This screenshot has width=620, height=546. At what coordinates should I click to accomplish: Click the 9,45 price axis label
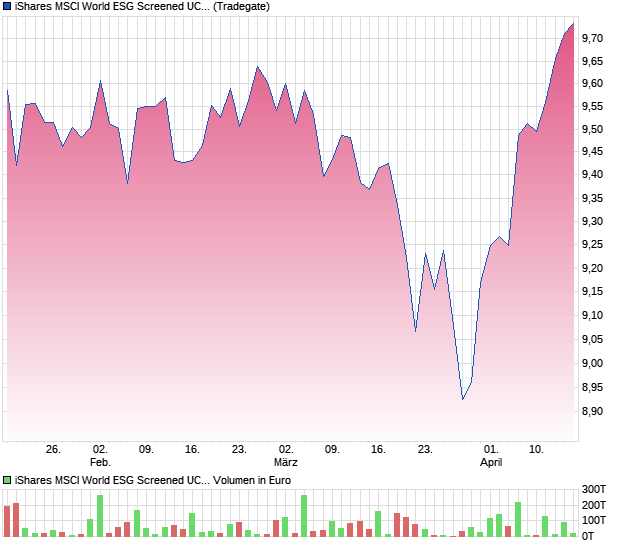click(x=592, y=151)
